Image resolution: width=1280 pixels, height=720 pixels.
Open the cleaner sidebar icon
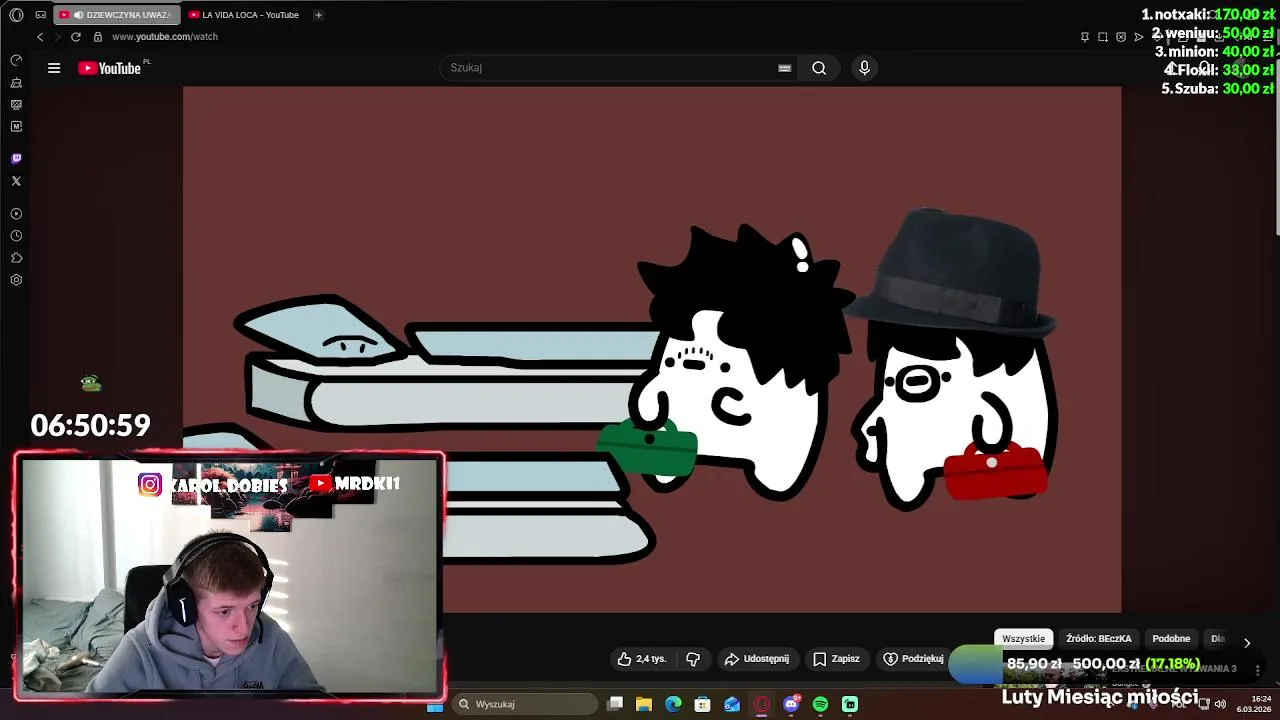16,82
